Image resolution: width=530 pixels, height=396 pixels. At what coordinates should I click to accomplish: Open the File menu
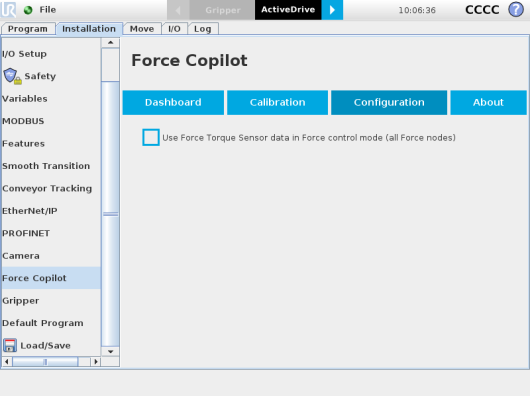click(48, 10)
